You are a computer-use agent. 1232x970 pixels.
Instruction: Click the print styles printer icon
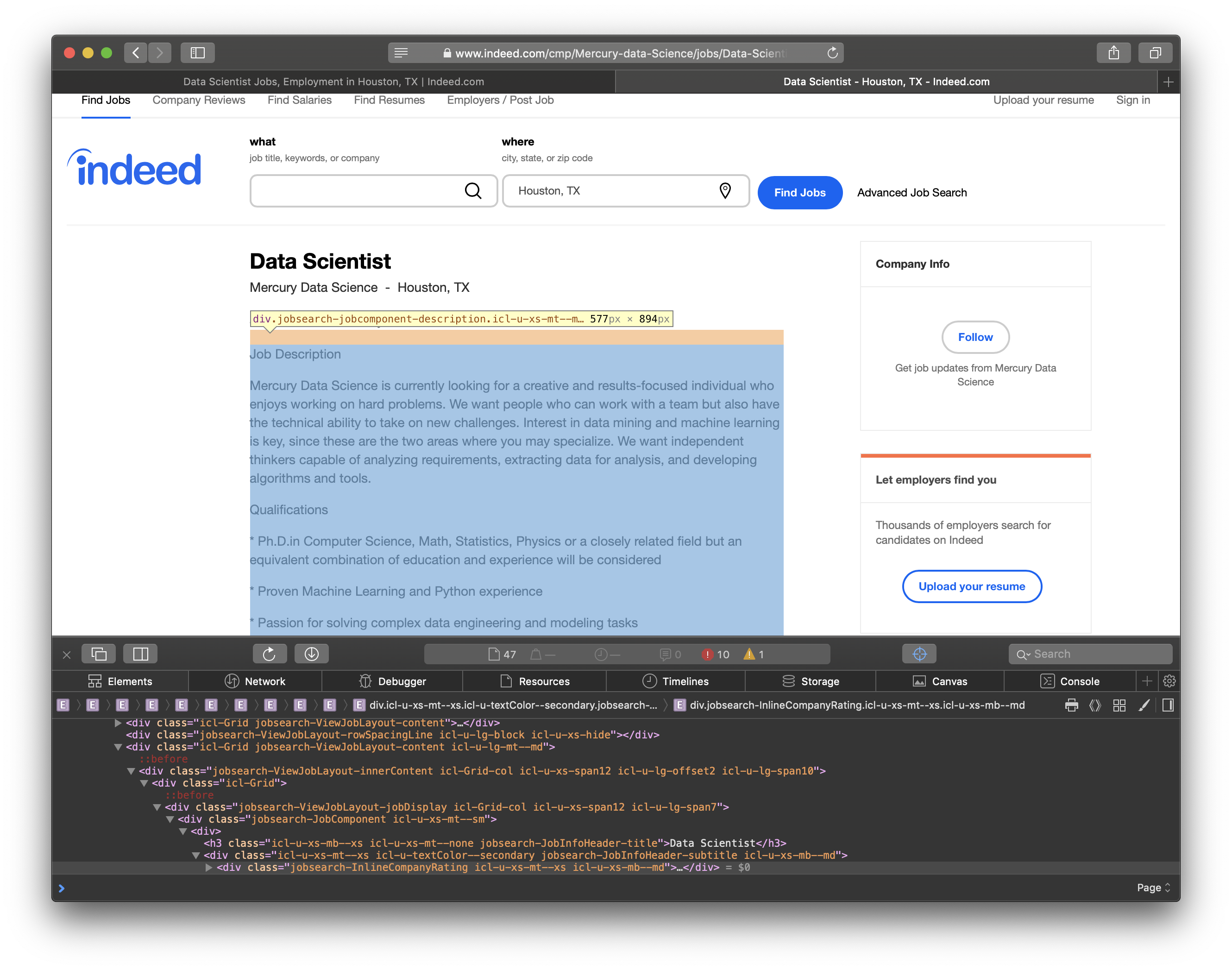point(1071,705)
